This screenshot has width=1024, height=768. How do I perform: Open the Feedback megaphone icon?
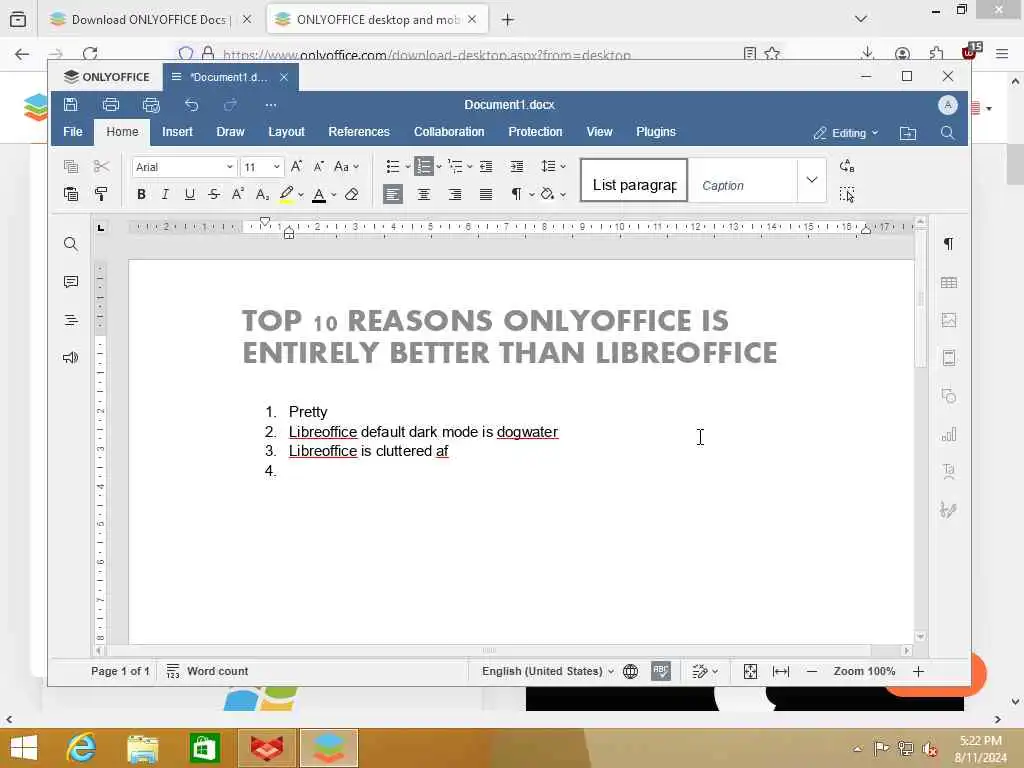[x=71, y=357]
